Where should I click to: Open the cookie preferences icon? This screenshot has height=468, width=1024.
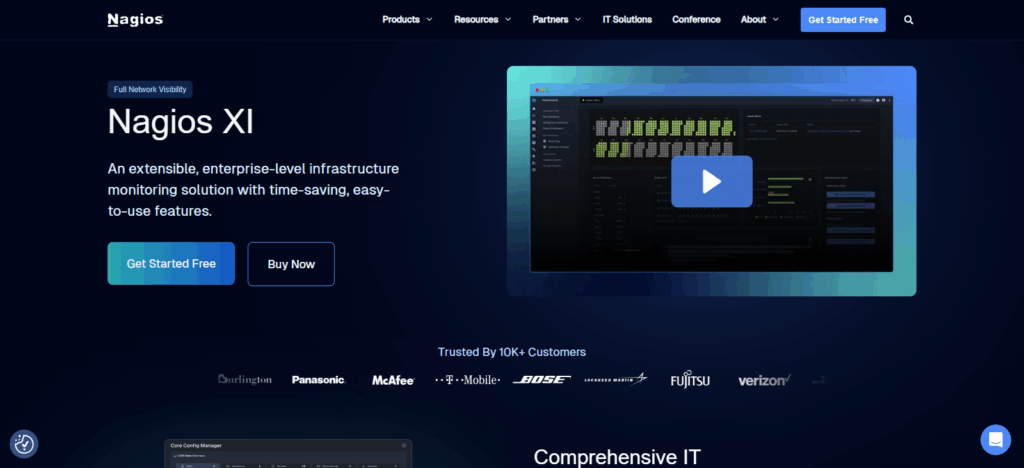[x=24, y=444]
